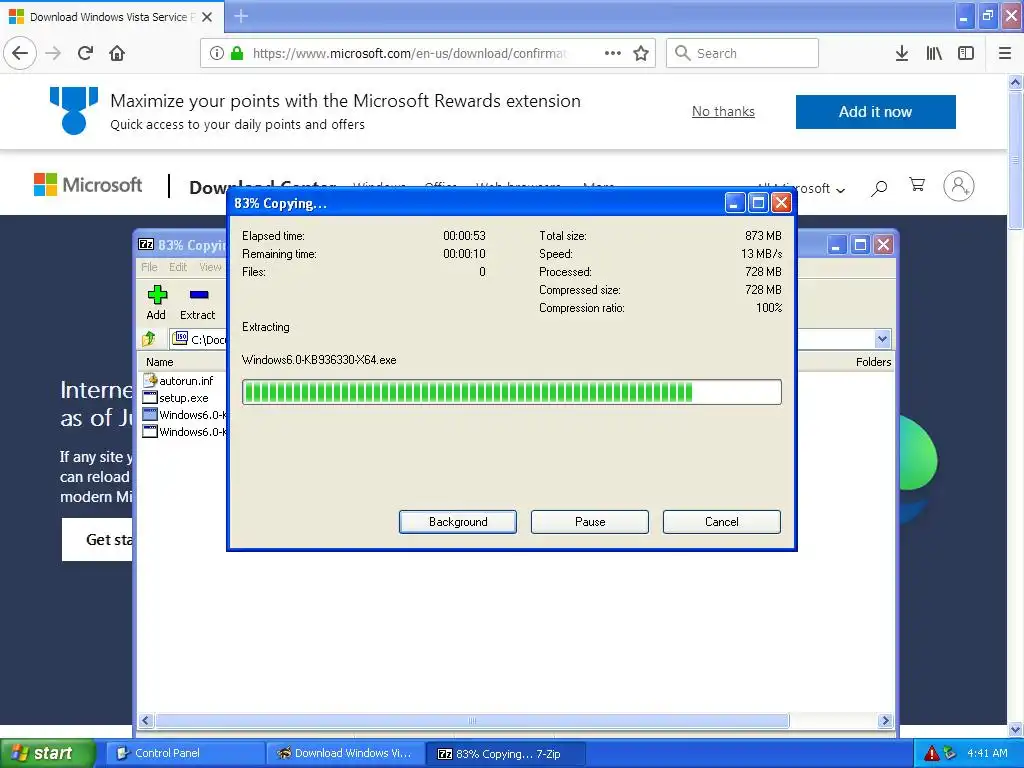The height and width of the screenshot is (768, 1024).
Task: Toggle Firefox sidebar view
Action: [966, 53]
